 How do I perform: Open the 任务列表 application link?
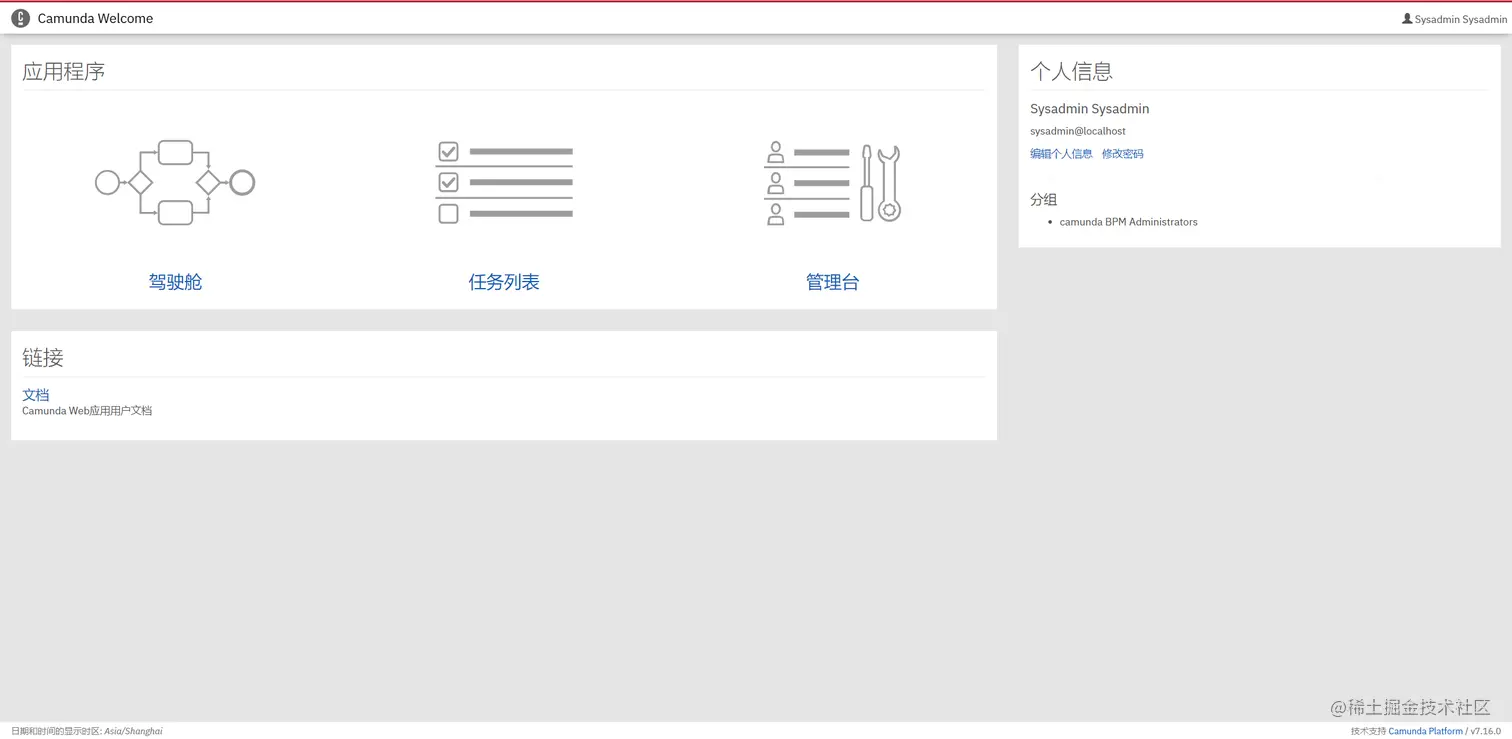click(x=504, y=282)
